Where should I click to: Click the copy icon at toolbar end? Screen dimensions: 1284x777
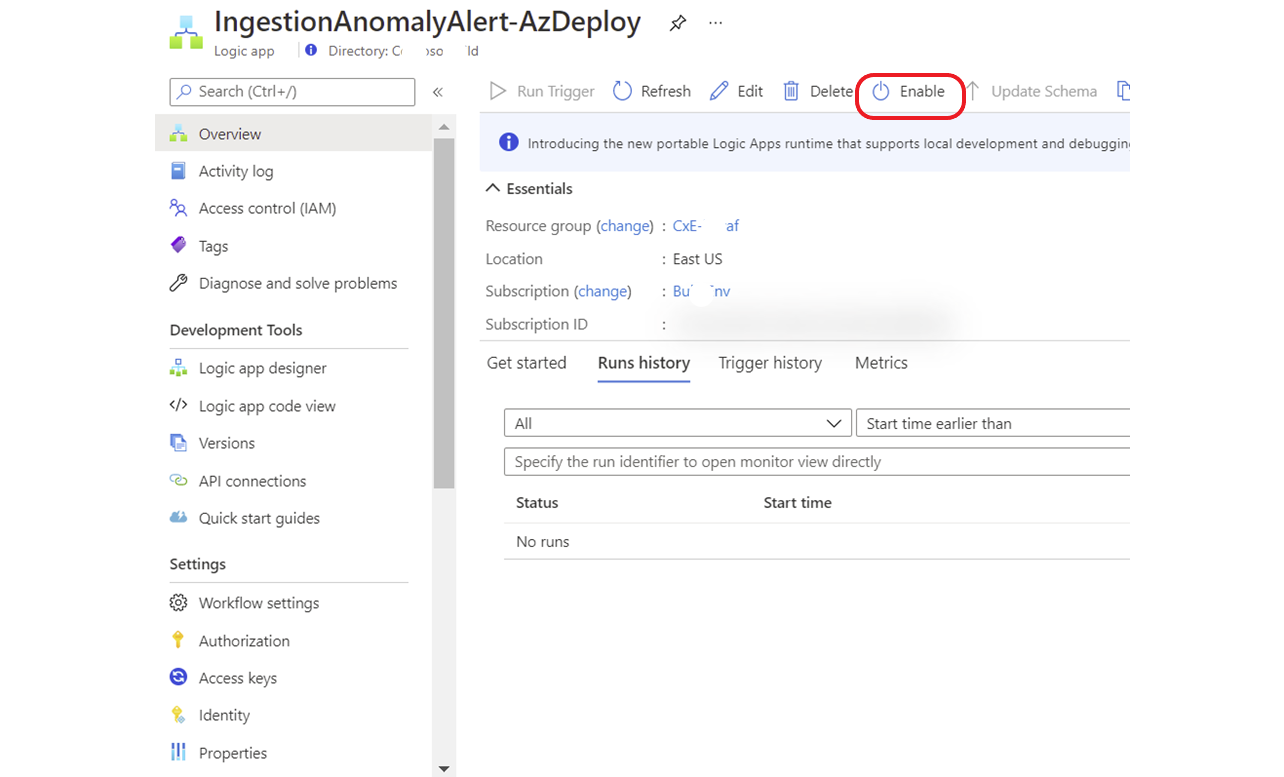(1123, 91)
